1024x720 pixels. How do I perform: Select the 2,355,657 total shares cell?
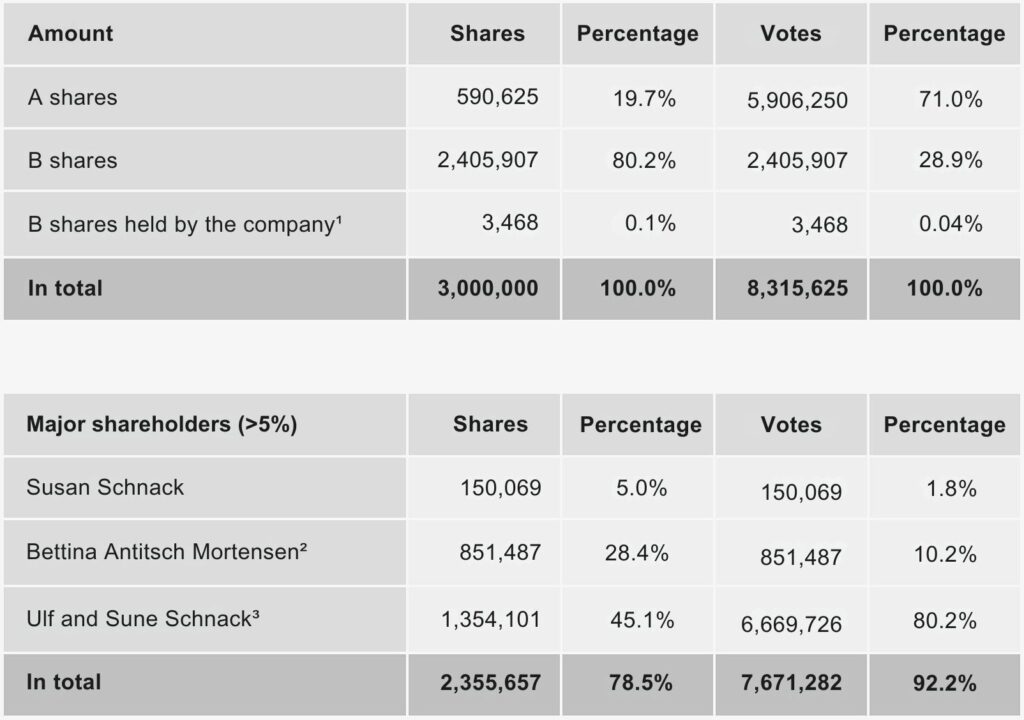490,683
